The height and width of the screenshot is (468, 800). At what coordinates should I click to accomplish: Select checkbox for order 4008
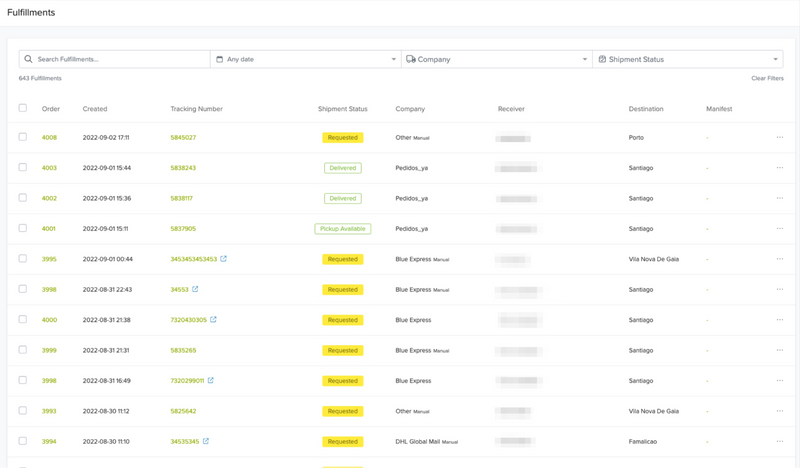click(23, 137)
